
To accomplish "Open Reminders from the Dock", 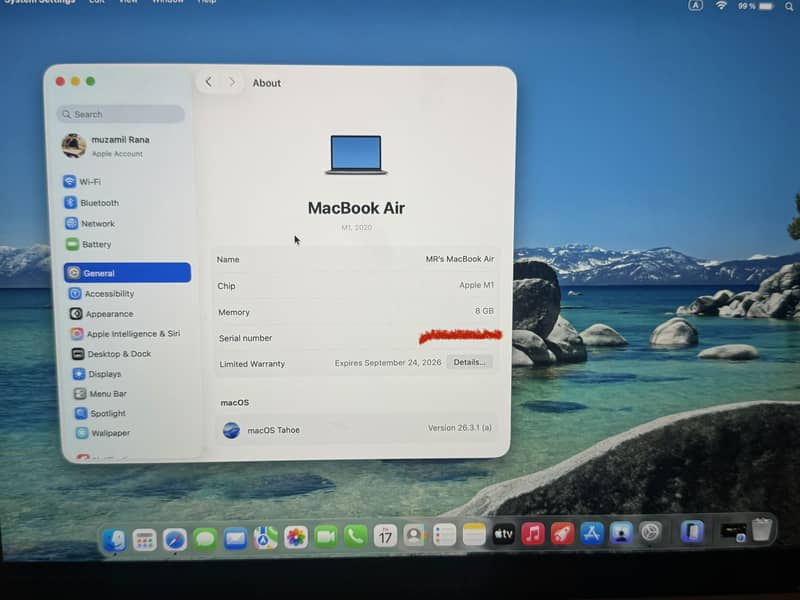I will 444,535.
